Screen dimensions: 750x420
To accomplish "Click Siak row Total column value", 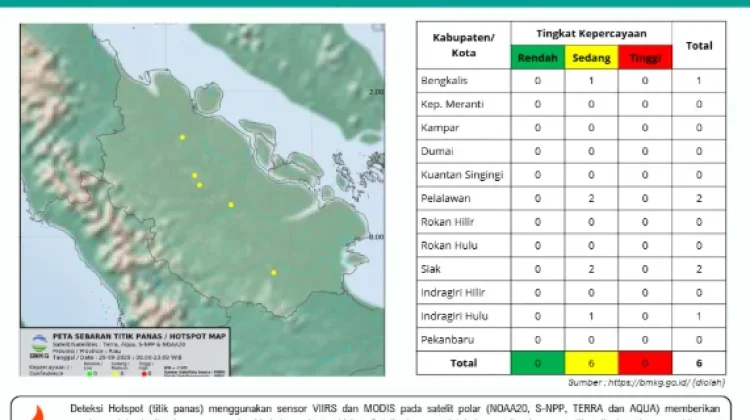I will click(x=699, y=269).
